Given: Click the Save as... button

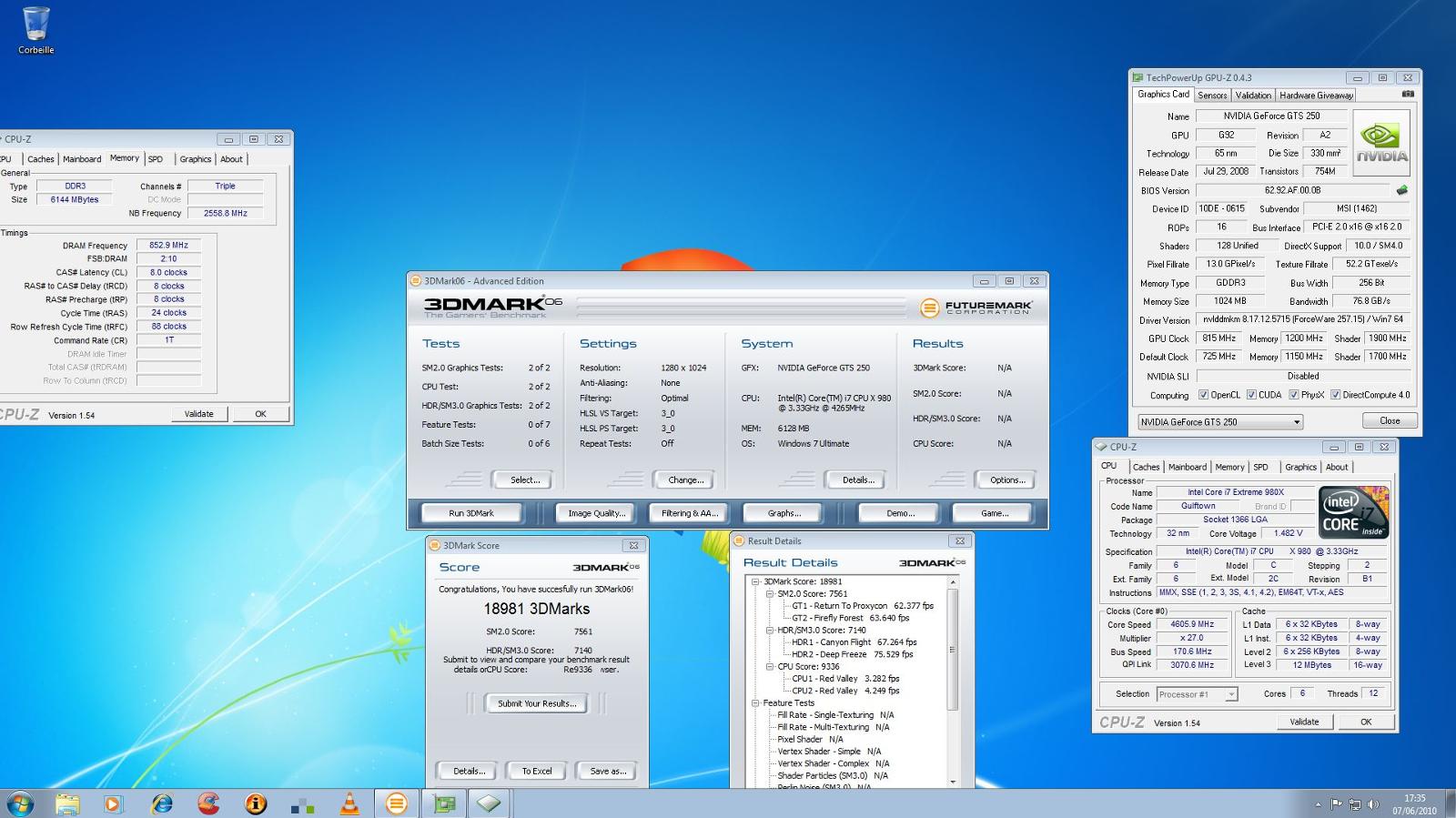Looking at the screenshot, I should coord(608,771).
